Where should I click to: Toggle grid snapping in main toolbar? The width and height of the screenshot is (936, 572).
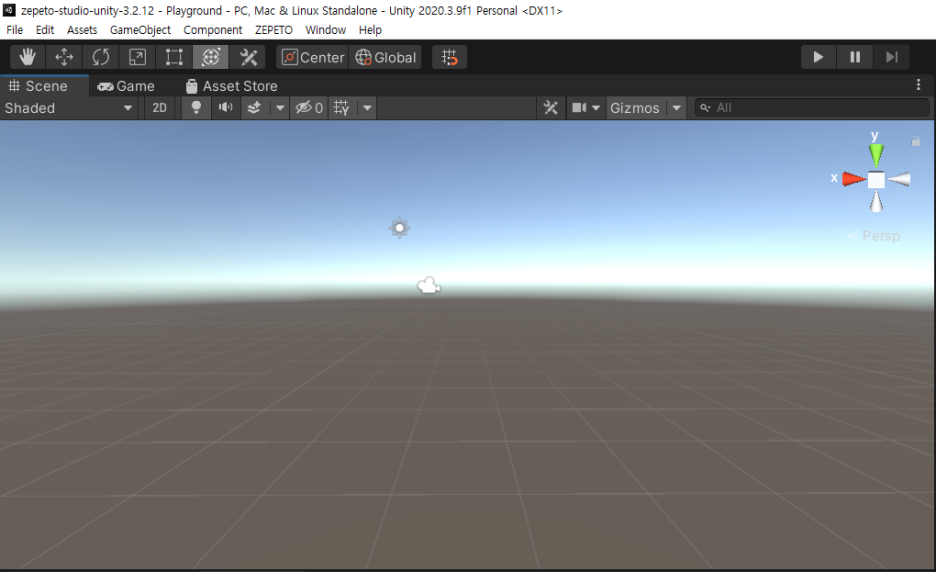[449, 57]
